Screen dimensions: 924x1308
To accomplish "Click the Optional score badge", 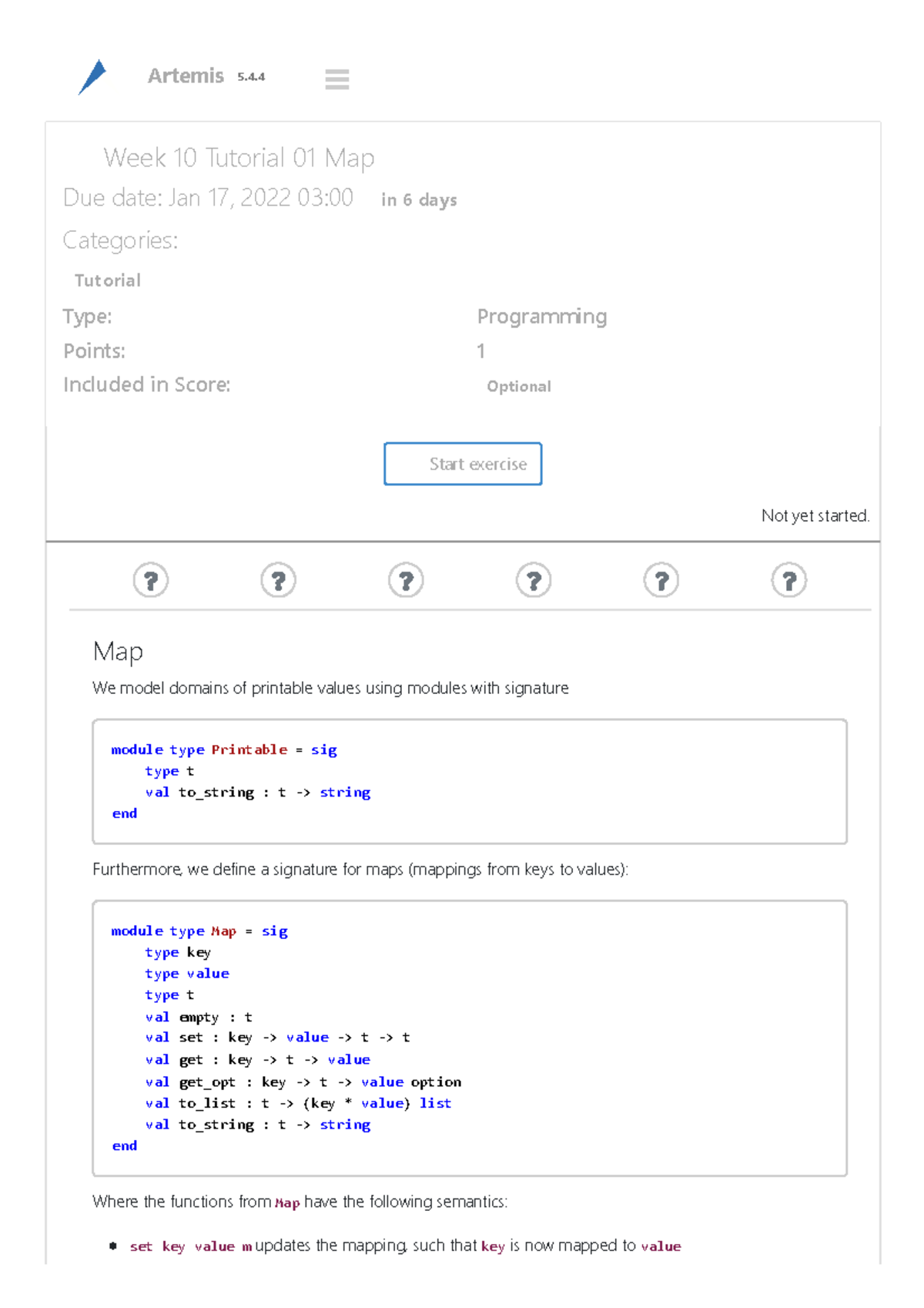I will (x=518, y=387).
